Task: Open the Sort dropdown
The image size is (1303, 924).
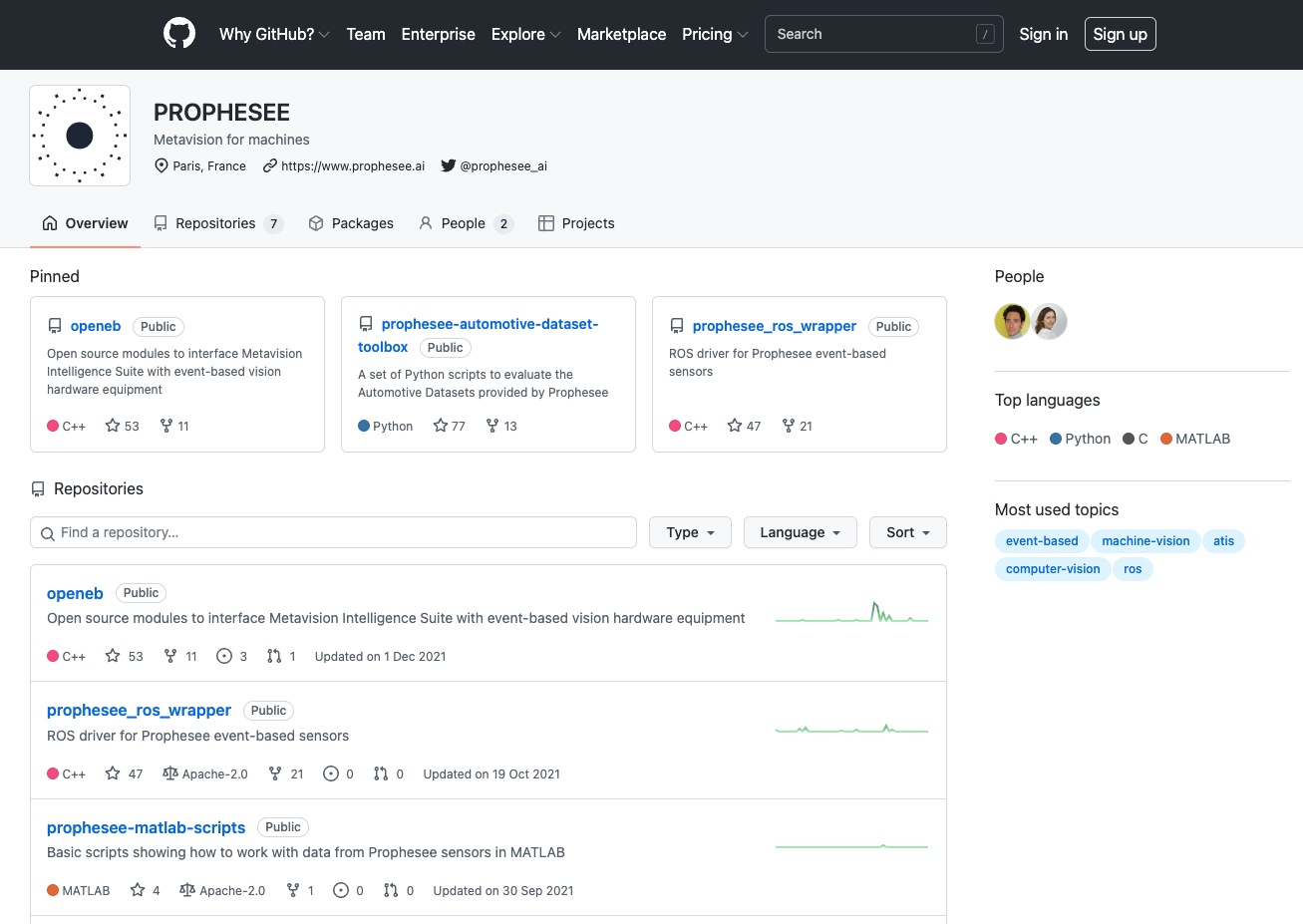Action: pyautogui.click(x=907, y=532)
